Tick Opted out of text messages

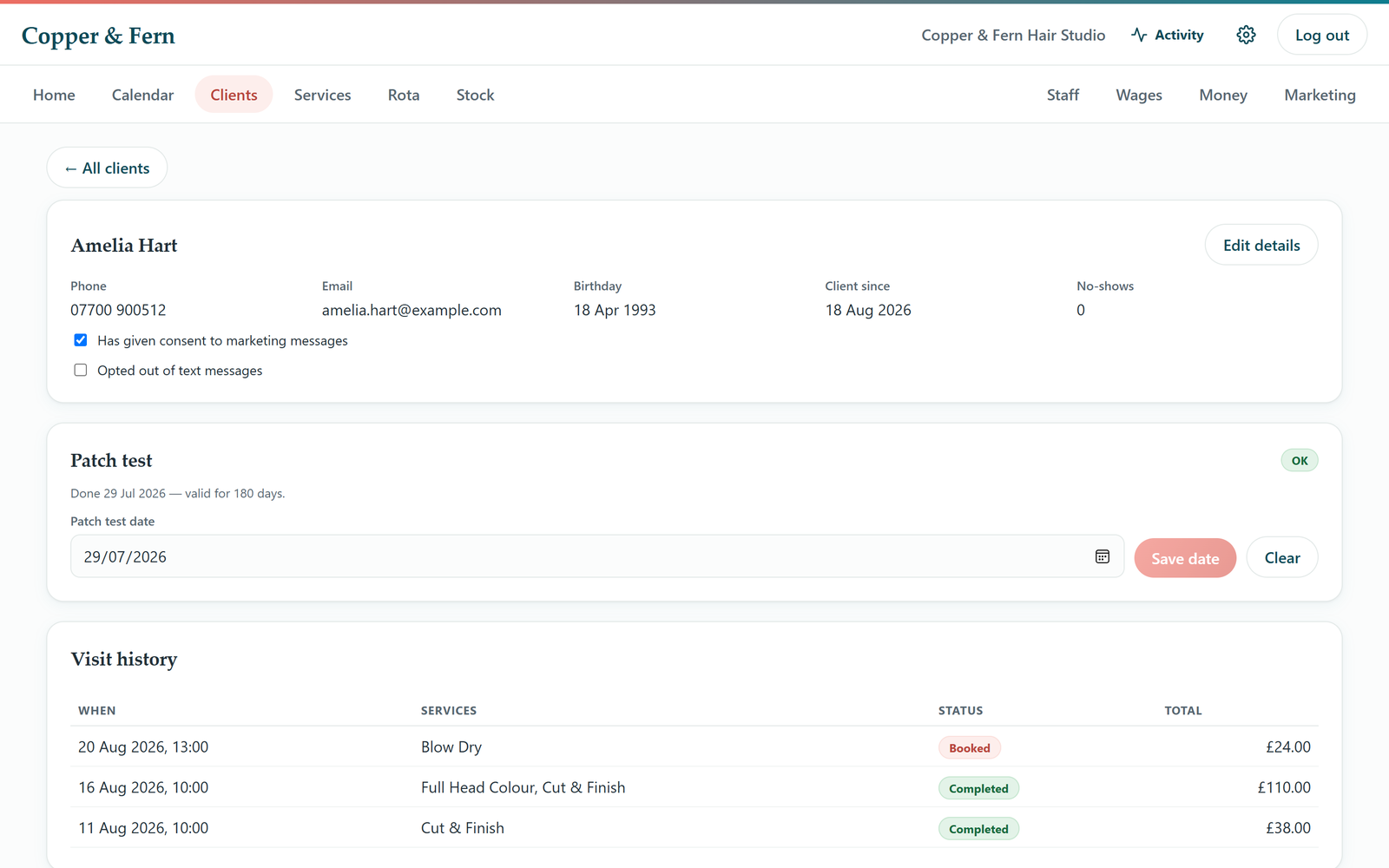tap(81, 370)
